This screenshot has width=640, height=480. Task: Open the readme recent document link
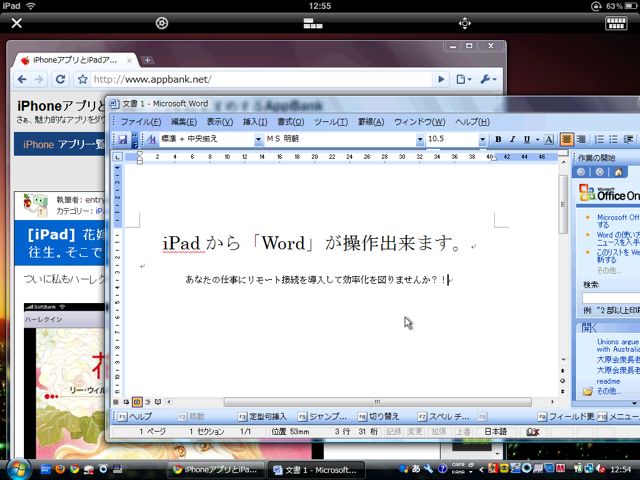click(608, 381)
